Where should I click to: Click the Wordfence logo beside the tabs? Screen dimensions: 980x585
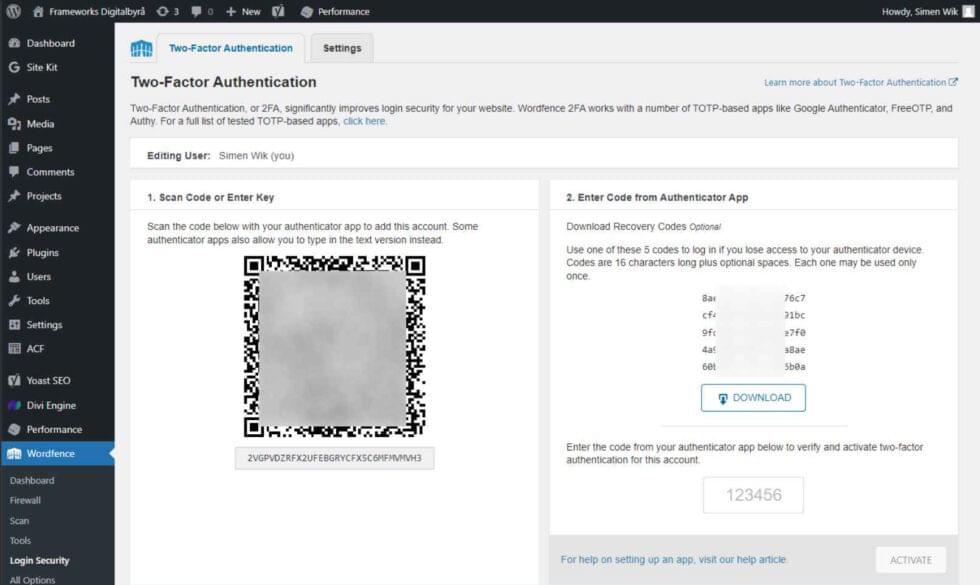click(x=141, y=48)
